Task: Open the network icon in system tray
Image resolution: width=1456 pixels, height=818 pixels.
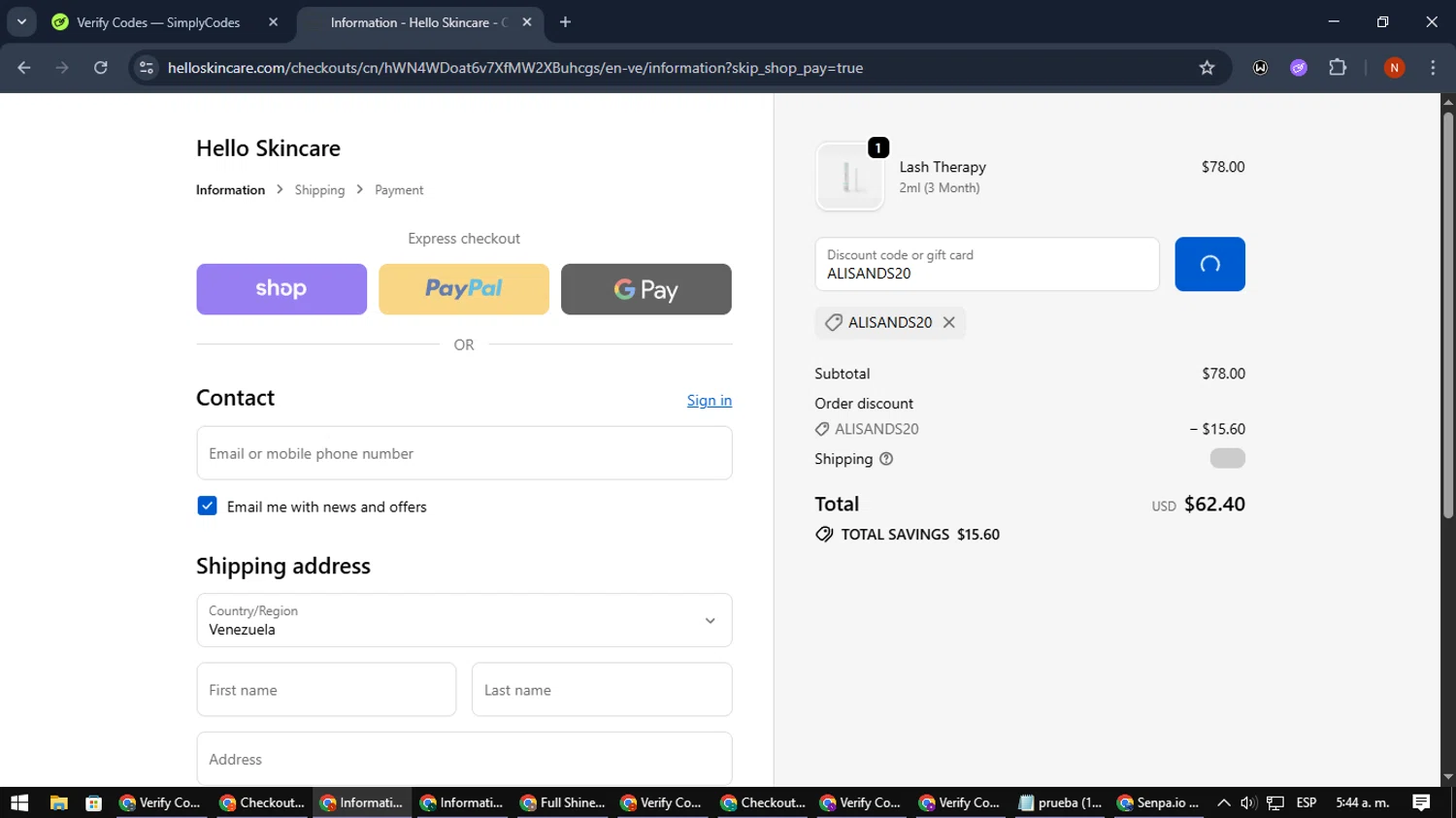Action: pos(1275,802)
